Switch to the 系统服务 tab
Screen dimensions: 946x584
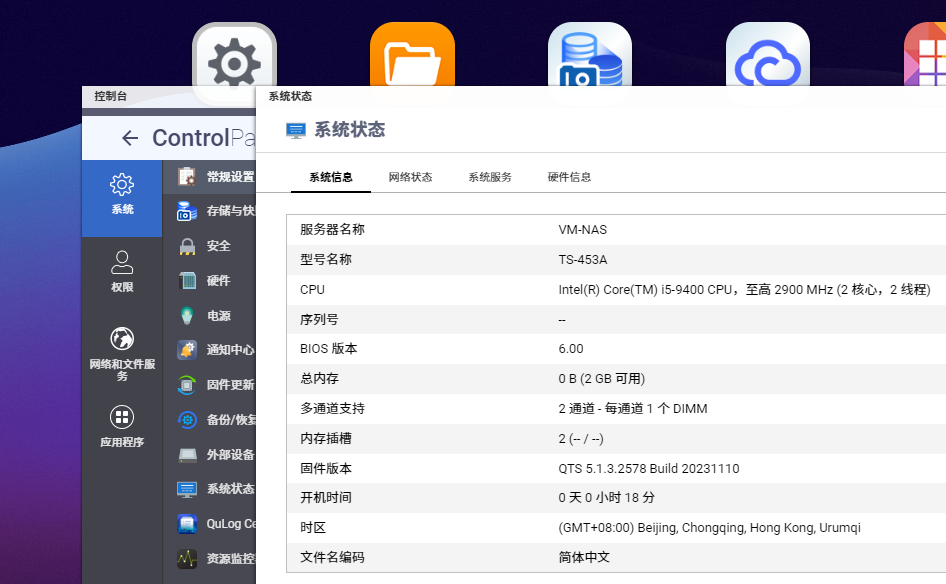click(x=490, y=177)
